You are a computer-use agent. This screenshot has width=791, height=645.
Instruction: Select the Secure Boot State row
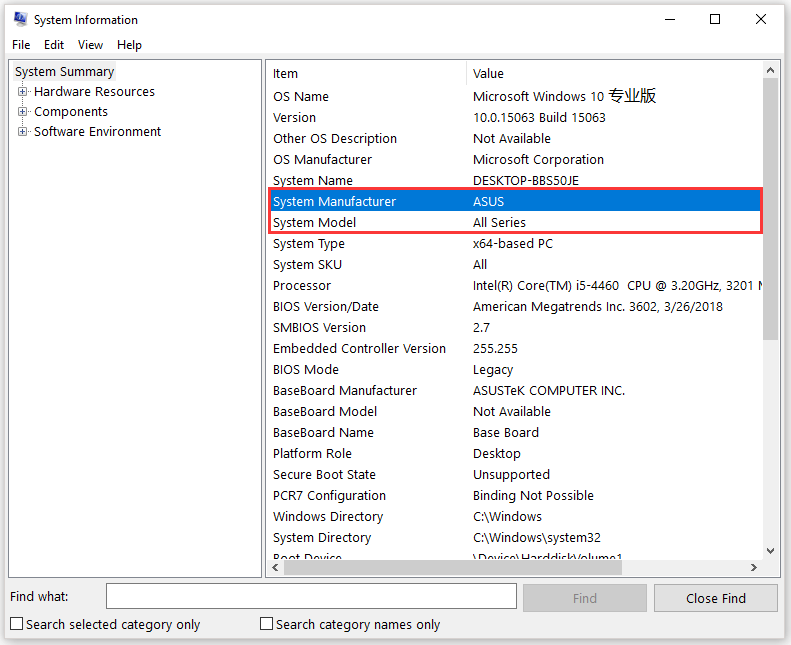click(515, 475)
